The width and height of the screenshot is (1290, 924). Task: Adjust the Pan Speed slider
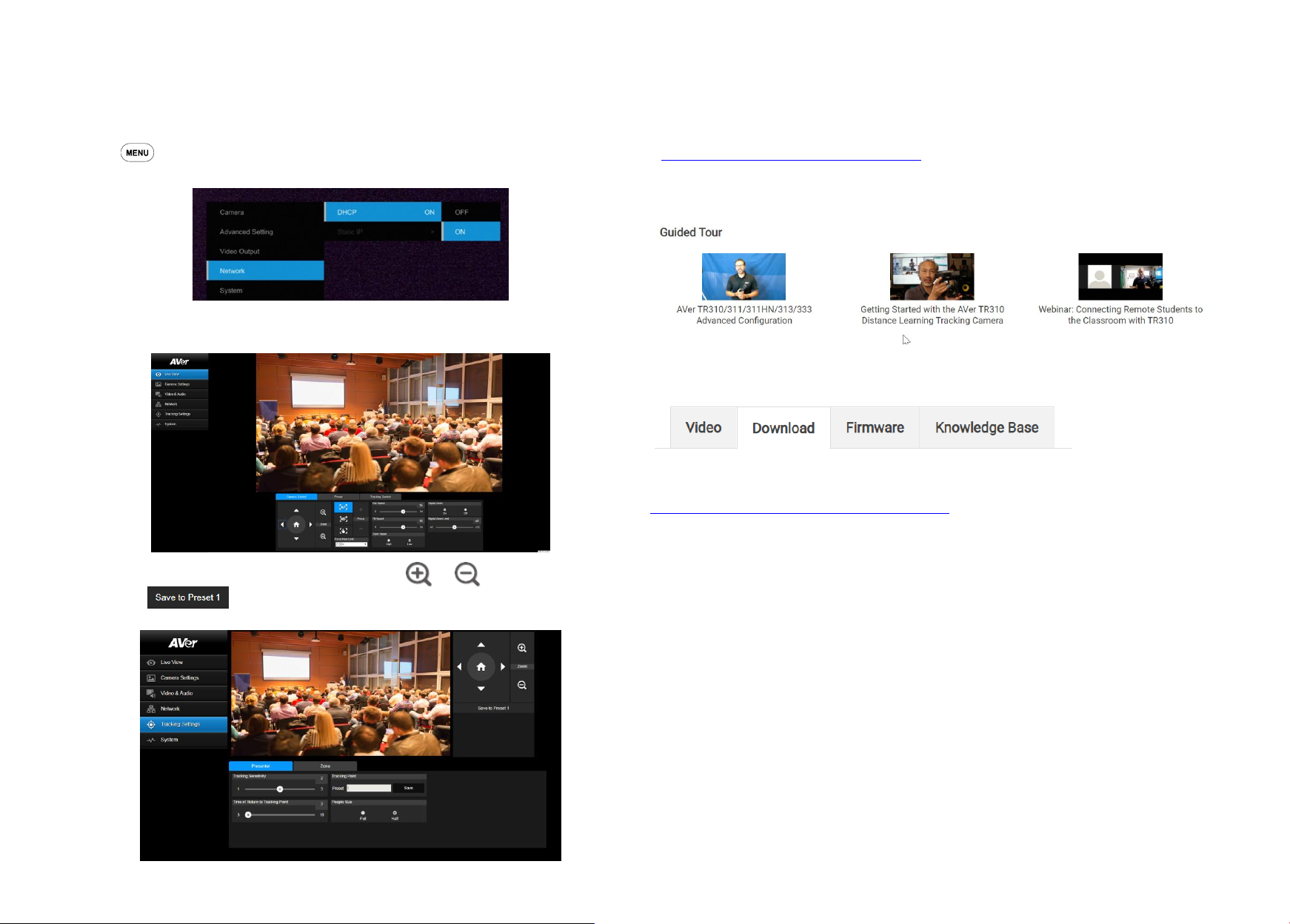point(398,512)
